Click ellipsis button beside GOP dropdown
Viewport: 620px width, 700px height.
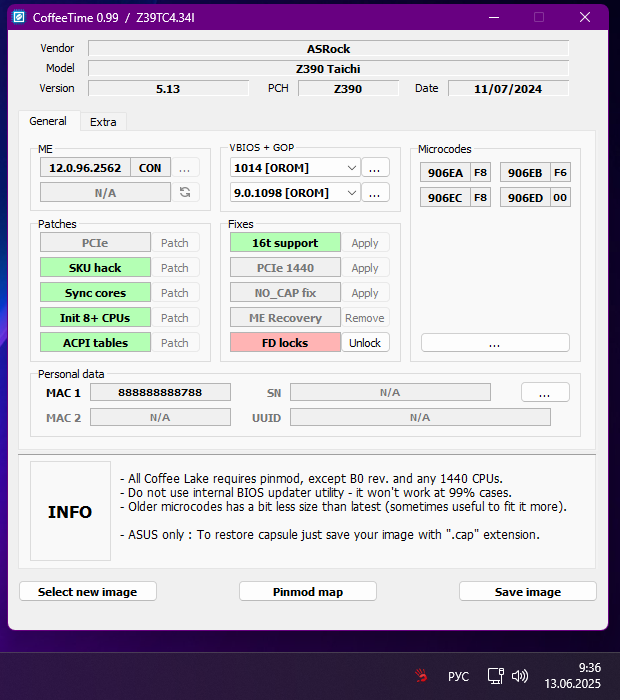point(375,193)
